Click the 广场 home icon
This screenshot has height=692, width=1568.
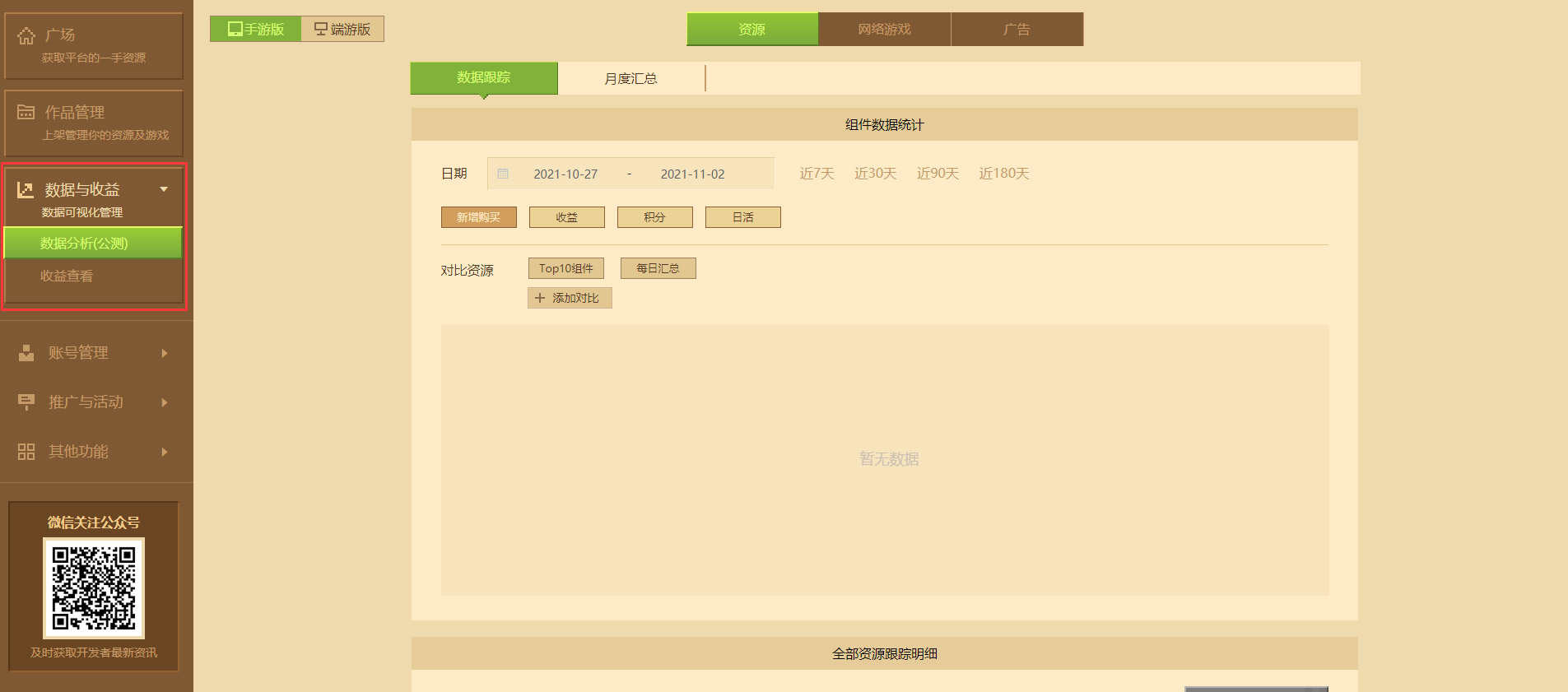click(26, 35)
